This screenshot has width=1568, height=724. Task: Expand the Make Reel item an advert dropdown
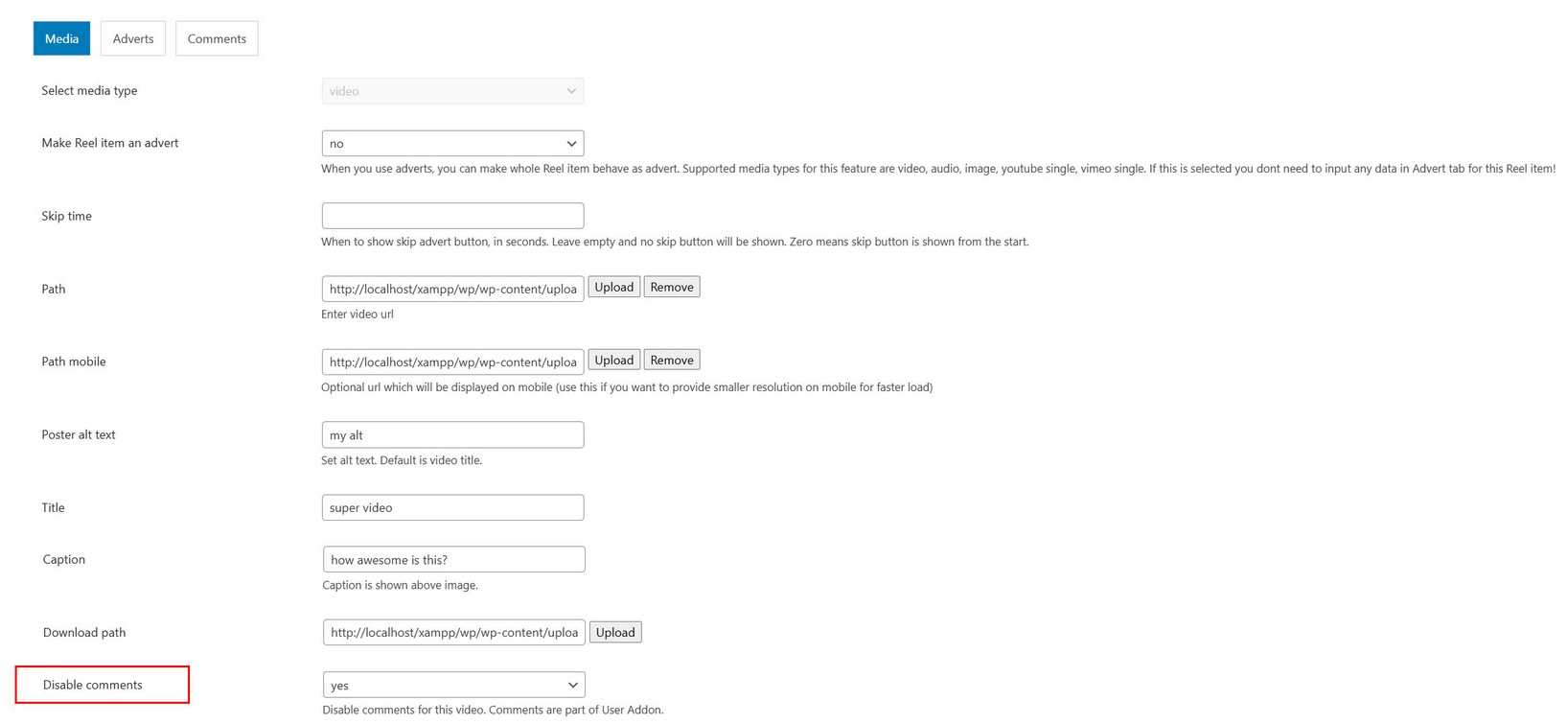(452, 144)
